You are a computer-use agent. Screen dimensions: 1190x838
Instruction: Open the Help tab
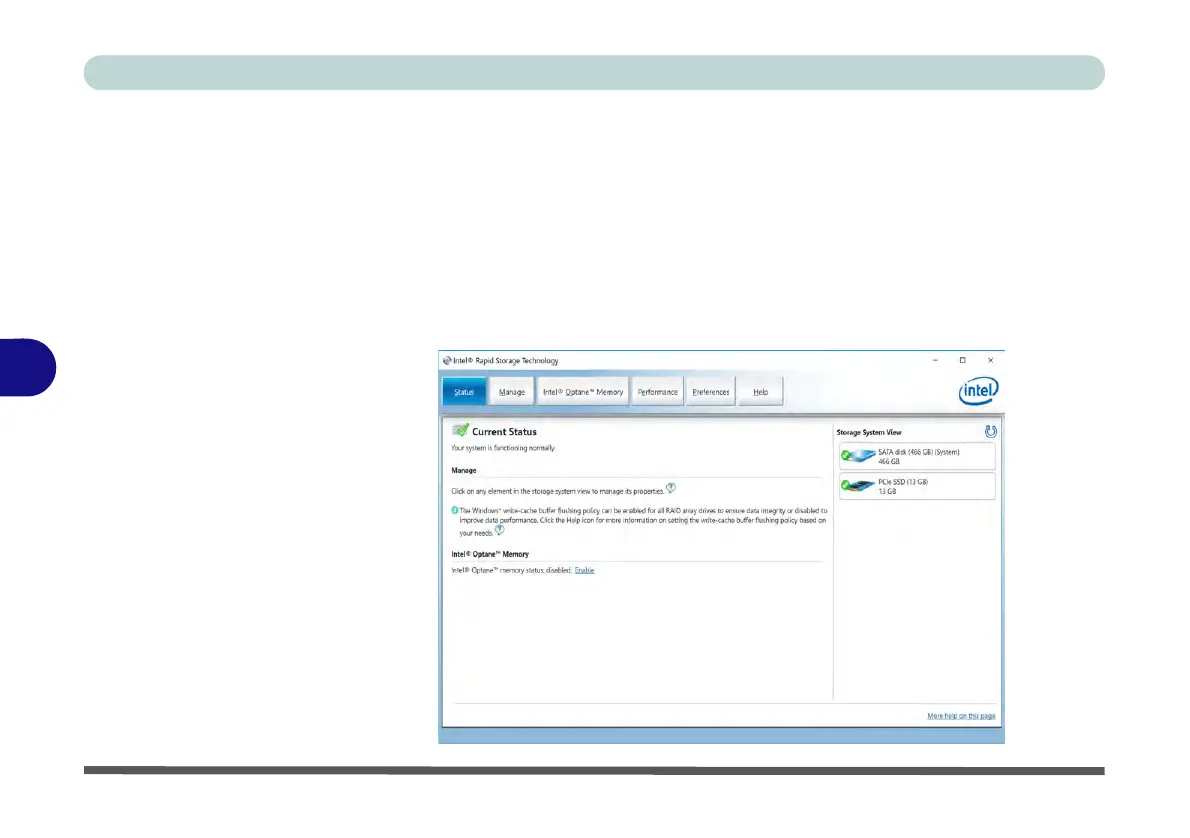(760, 392)
